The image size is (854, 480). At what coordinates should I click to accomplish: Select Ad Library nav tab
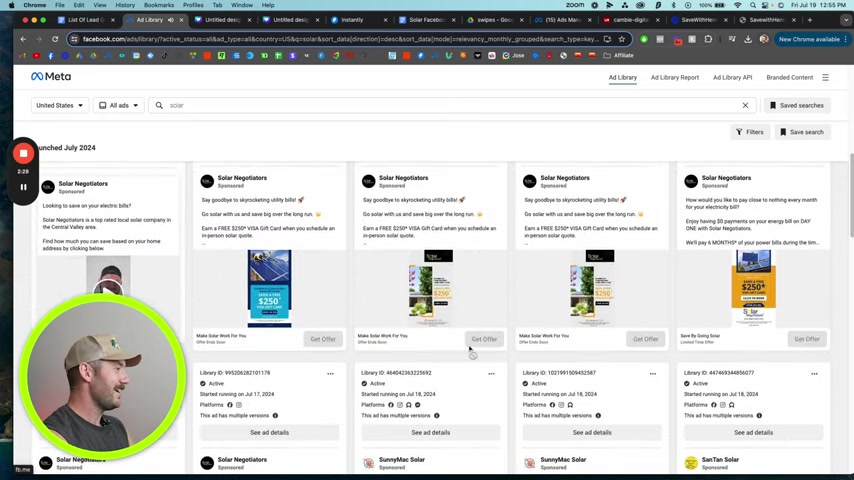(x=623, y=77)
